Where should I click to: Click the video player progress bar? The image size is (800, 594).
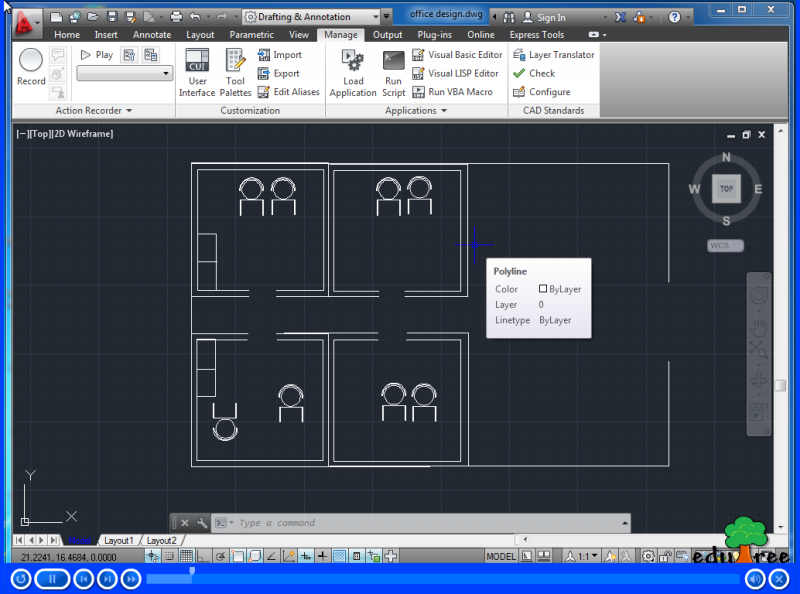click(x=443, y=579)
